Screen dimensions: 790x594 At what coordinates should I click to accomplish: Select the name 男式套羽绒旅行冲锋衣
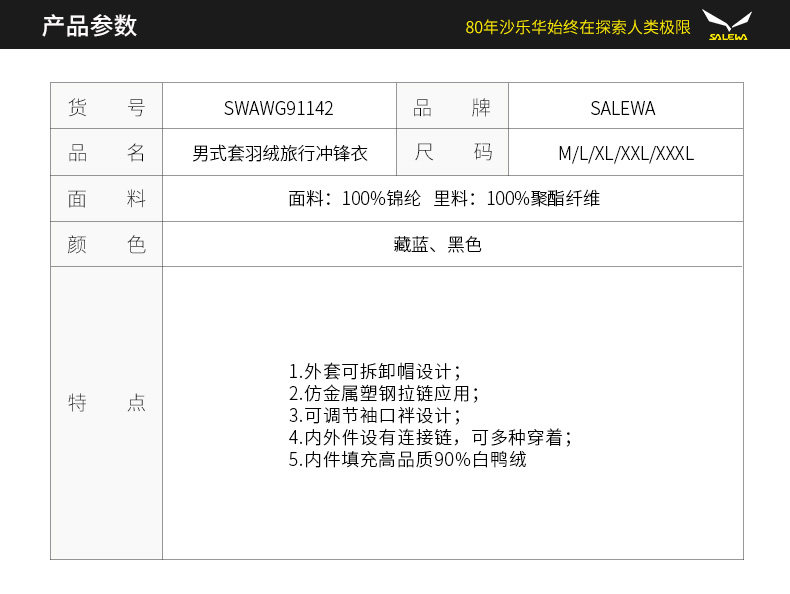tap(280, 153)
